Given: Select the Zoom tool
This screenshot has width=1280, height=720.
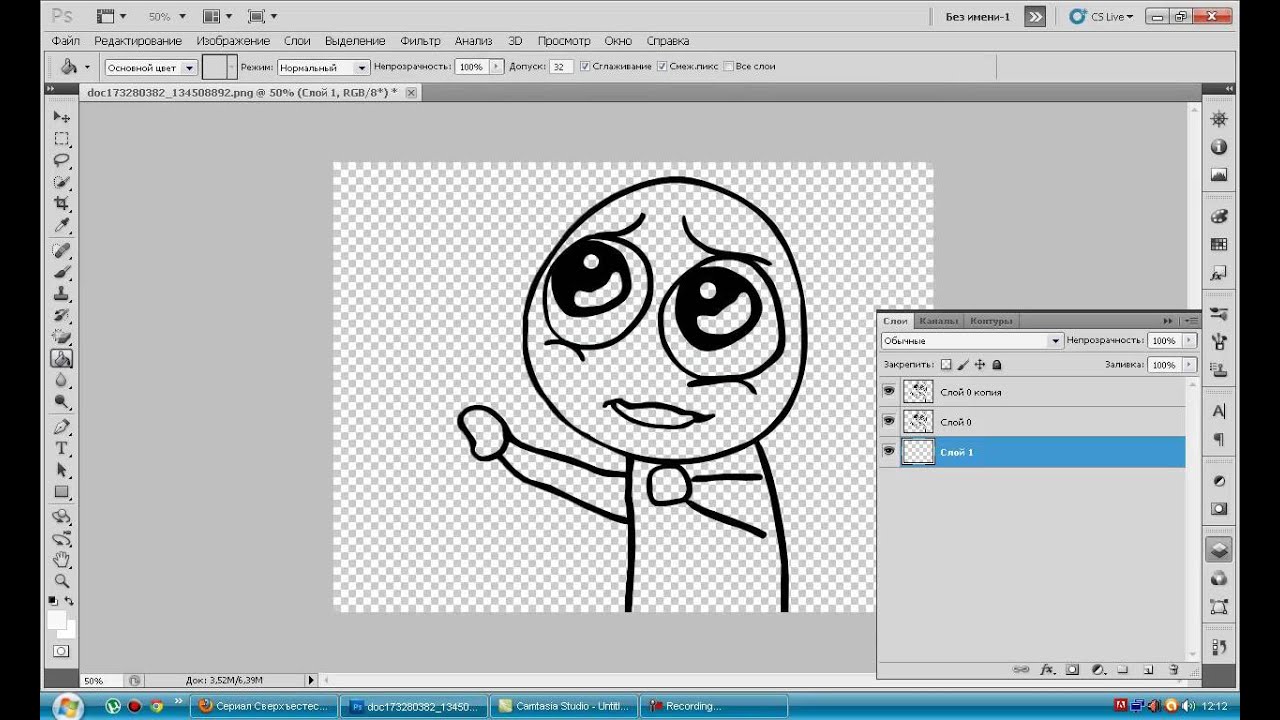Looking at the screenshot, I should (62, 581).
